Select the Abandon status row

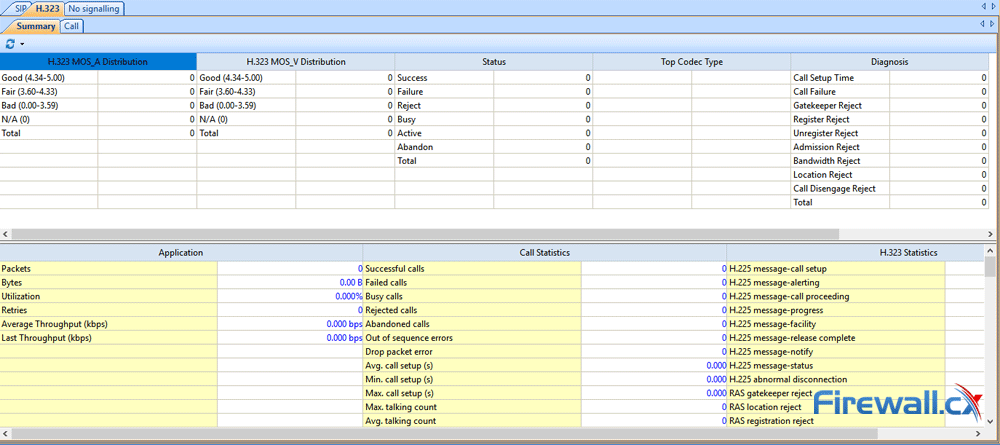click(x=494, y=147)
